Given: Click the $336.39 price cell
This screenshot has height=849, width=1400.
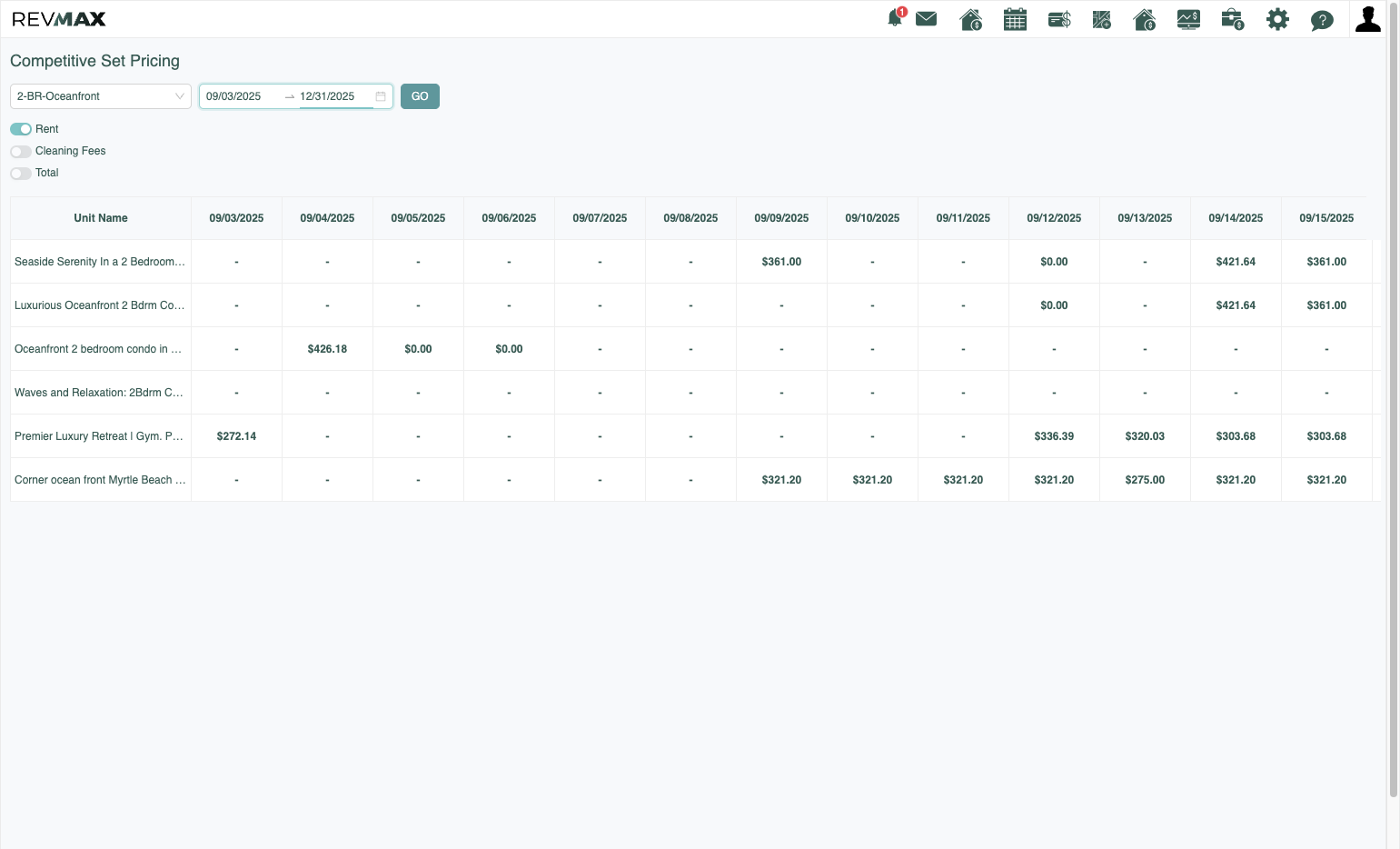Looking at the screenshot, I should point(1054,436).
